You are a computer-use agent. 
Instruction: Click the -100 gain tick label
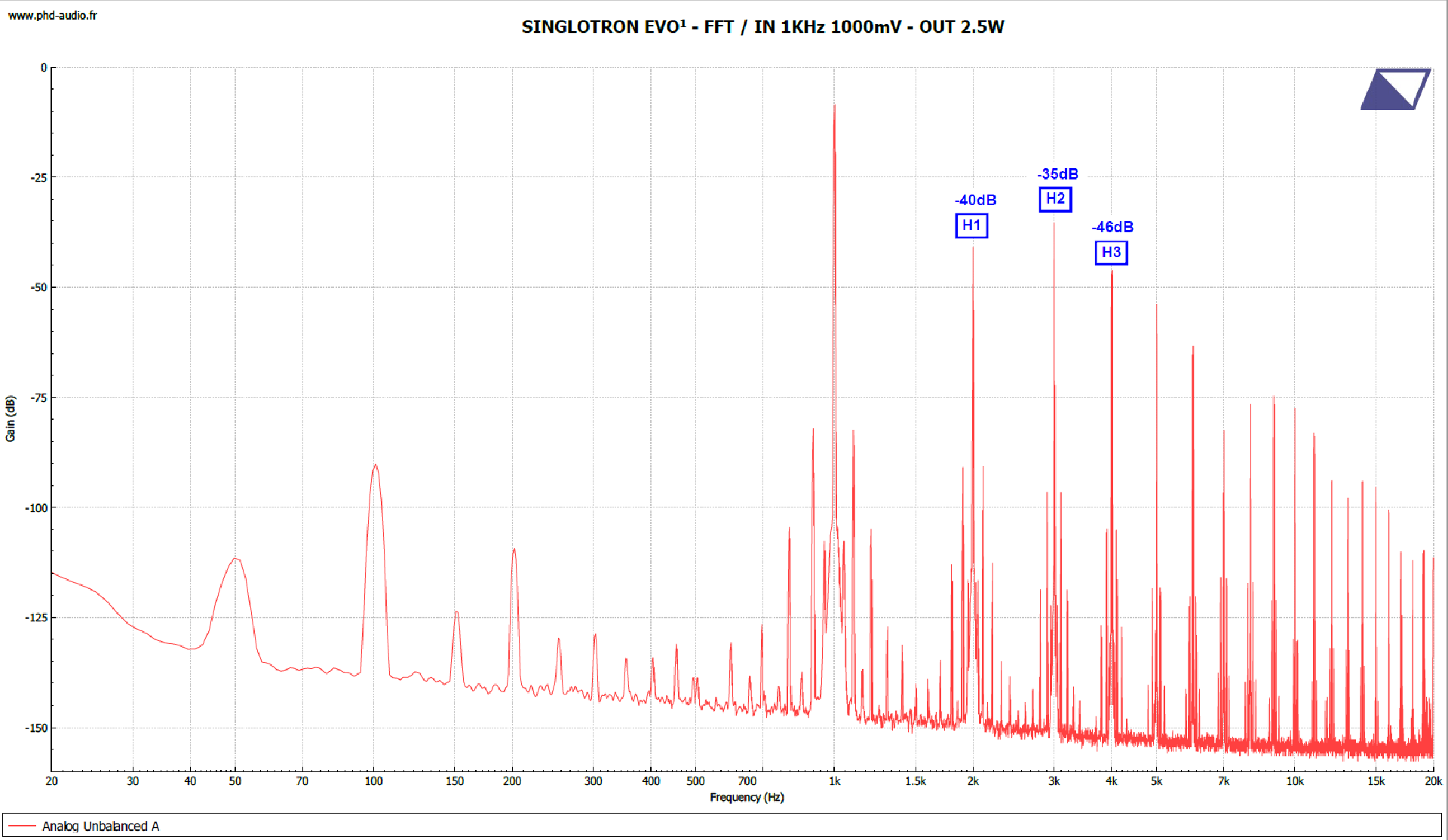pos(36,507)
